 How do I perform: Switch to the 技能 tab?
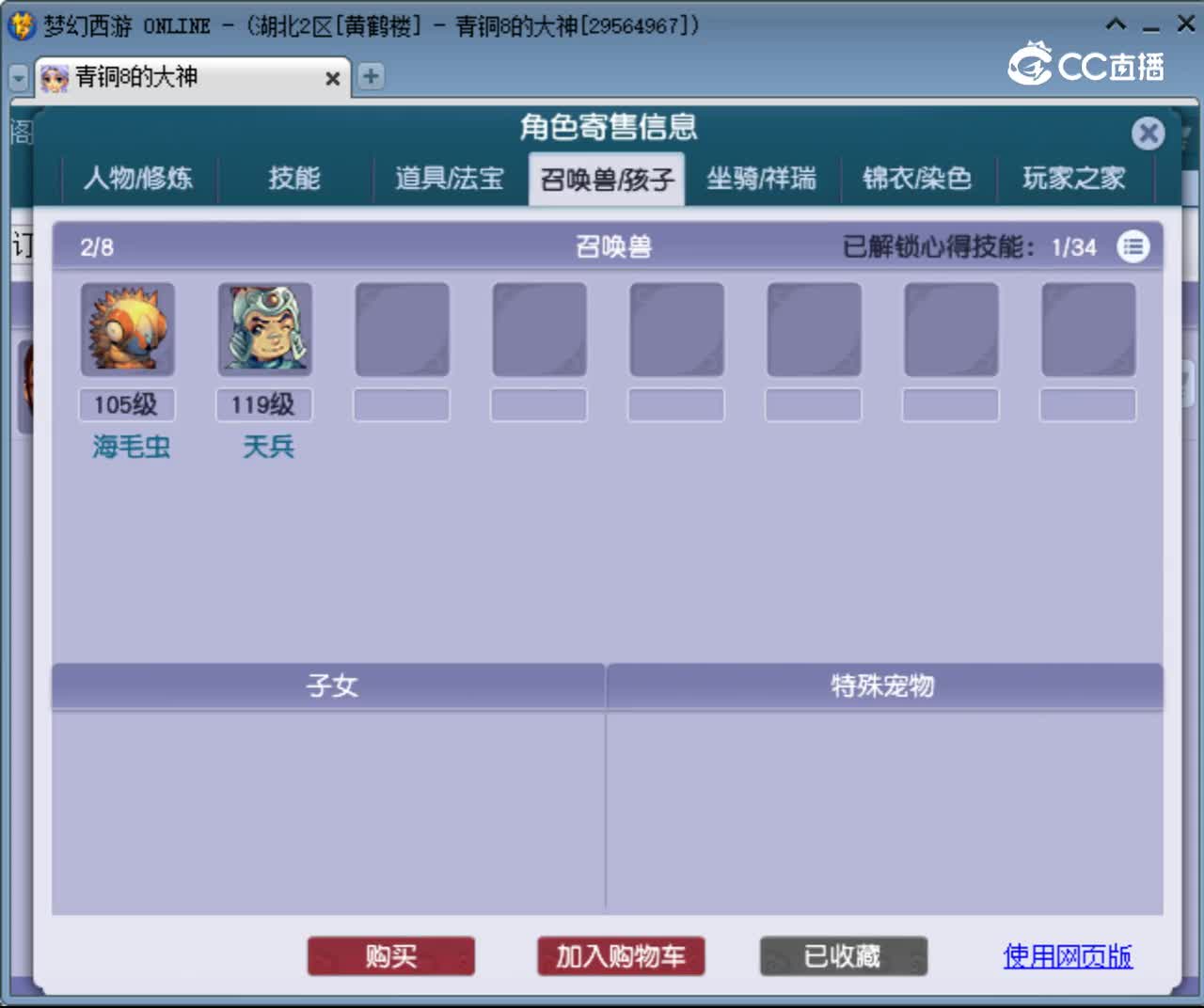coord(294,178)
